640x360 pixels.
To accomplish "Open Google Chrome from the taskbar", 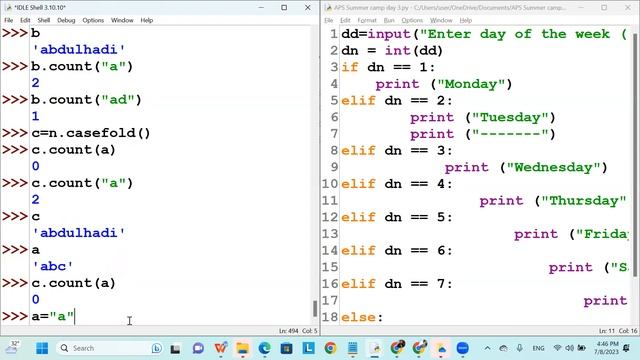I will [x=331, y=348].
